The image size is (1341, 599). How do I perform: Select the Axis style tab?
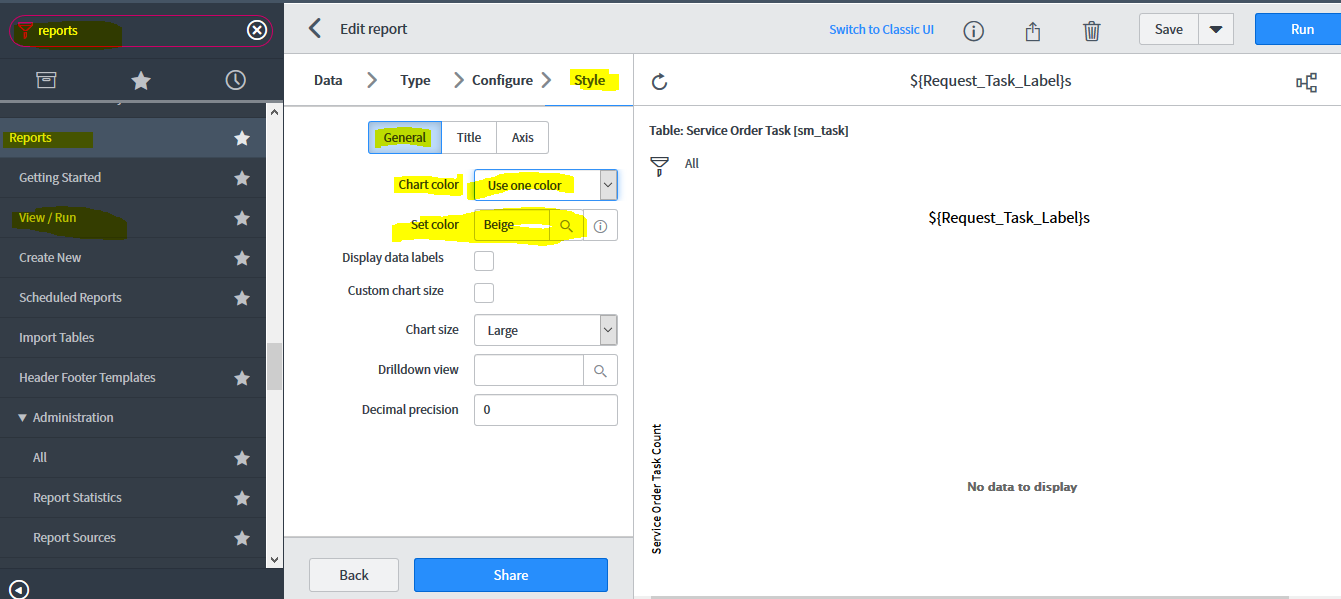coord(523,138)
